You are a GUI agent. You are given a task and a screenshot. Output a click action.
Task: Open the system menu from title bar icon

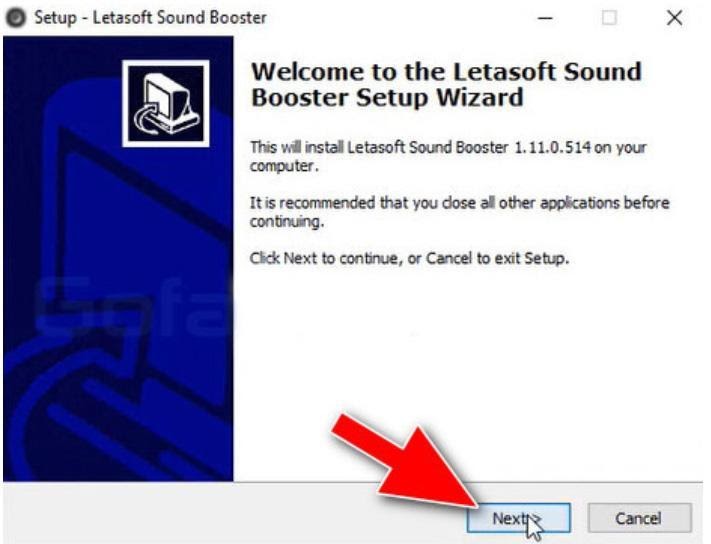pyautogui.click(x=16, y=18)
